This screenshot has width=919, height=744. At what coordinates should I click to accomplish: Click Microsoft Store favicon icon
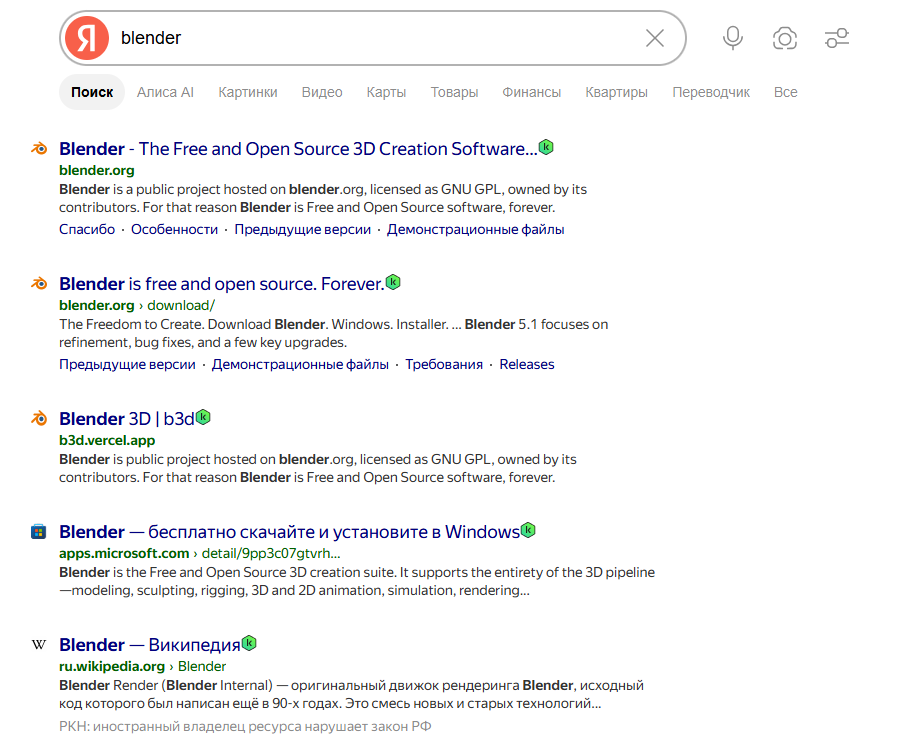click(39, 532)
